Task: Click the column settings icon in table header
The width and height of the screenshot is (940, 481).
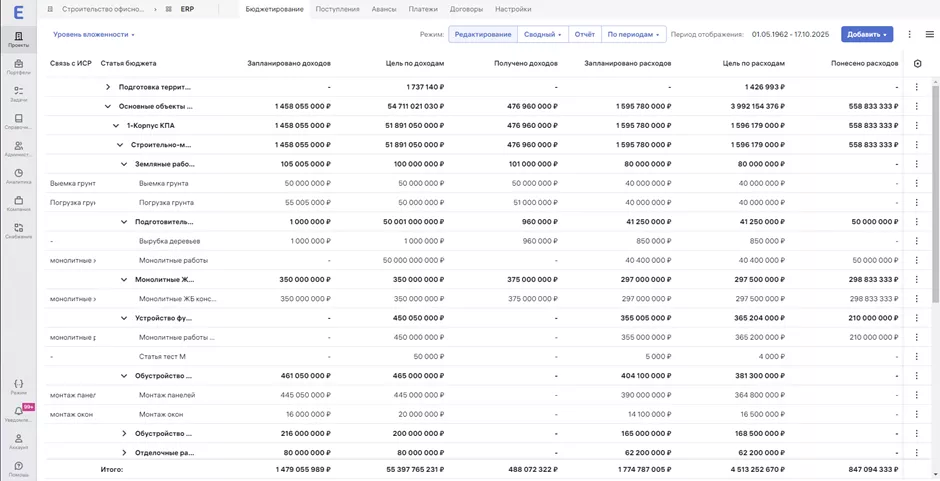Action: pos(917,63)
